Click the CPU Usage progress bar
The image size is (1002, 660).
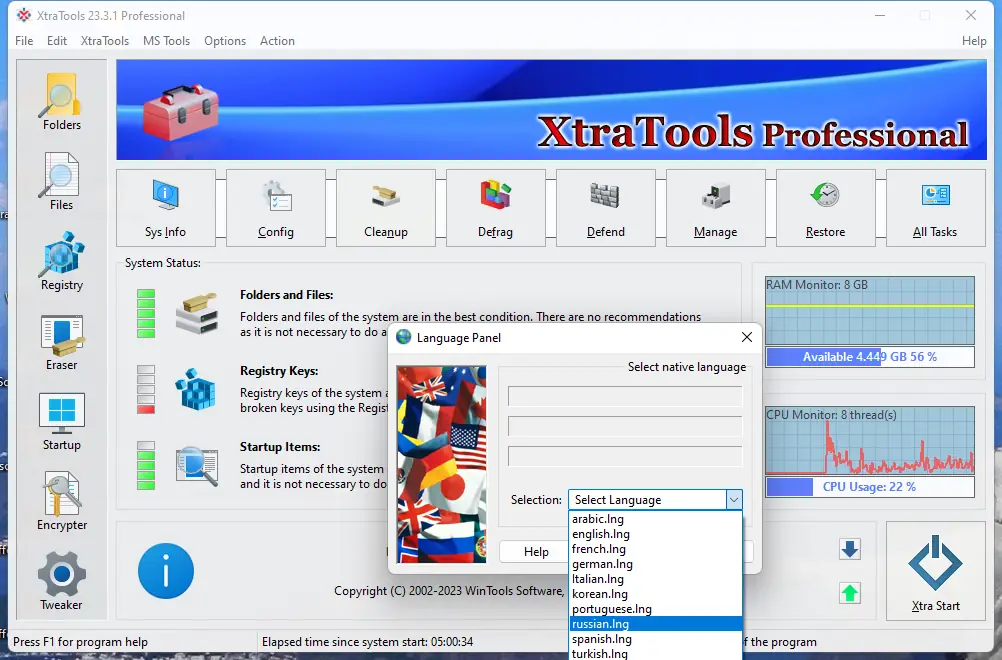click(x=868, y=487)
